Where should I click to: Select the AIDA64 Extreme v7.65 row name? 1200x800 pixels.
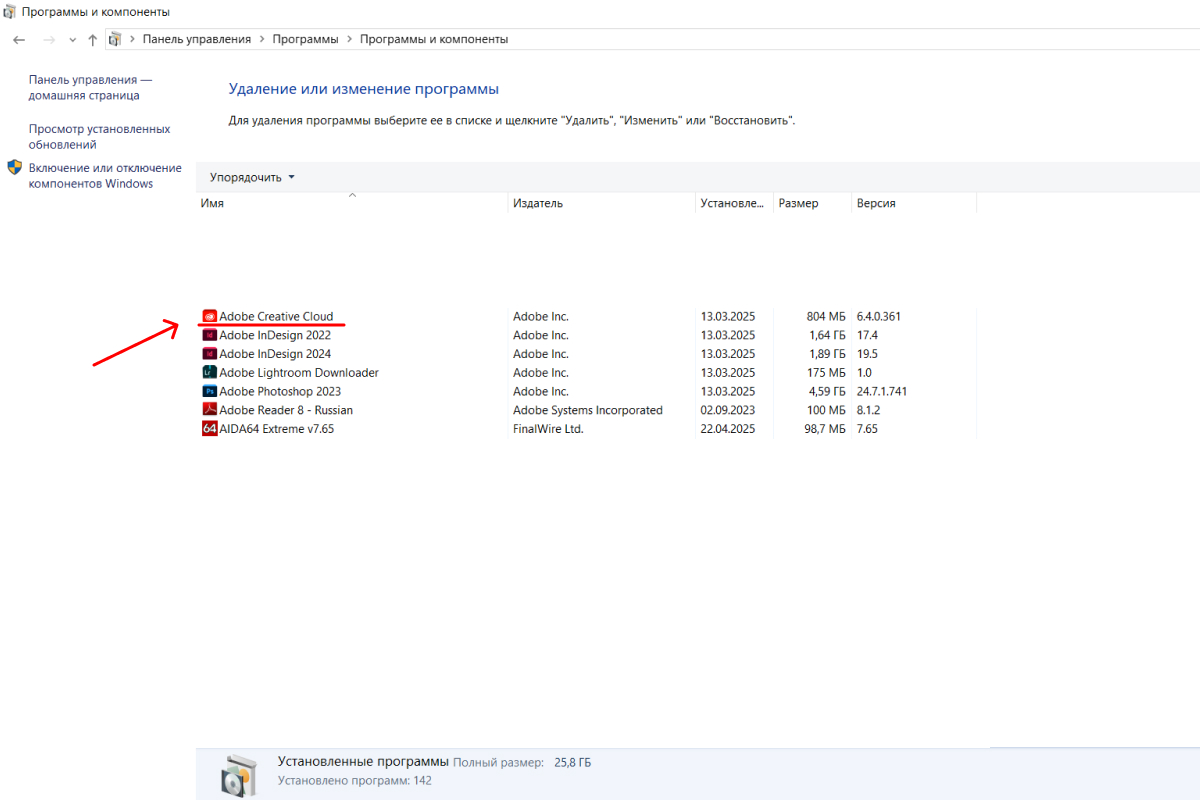coord(276,429)
